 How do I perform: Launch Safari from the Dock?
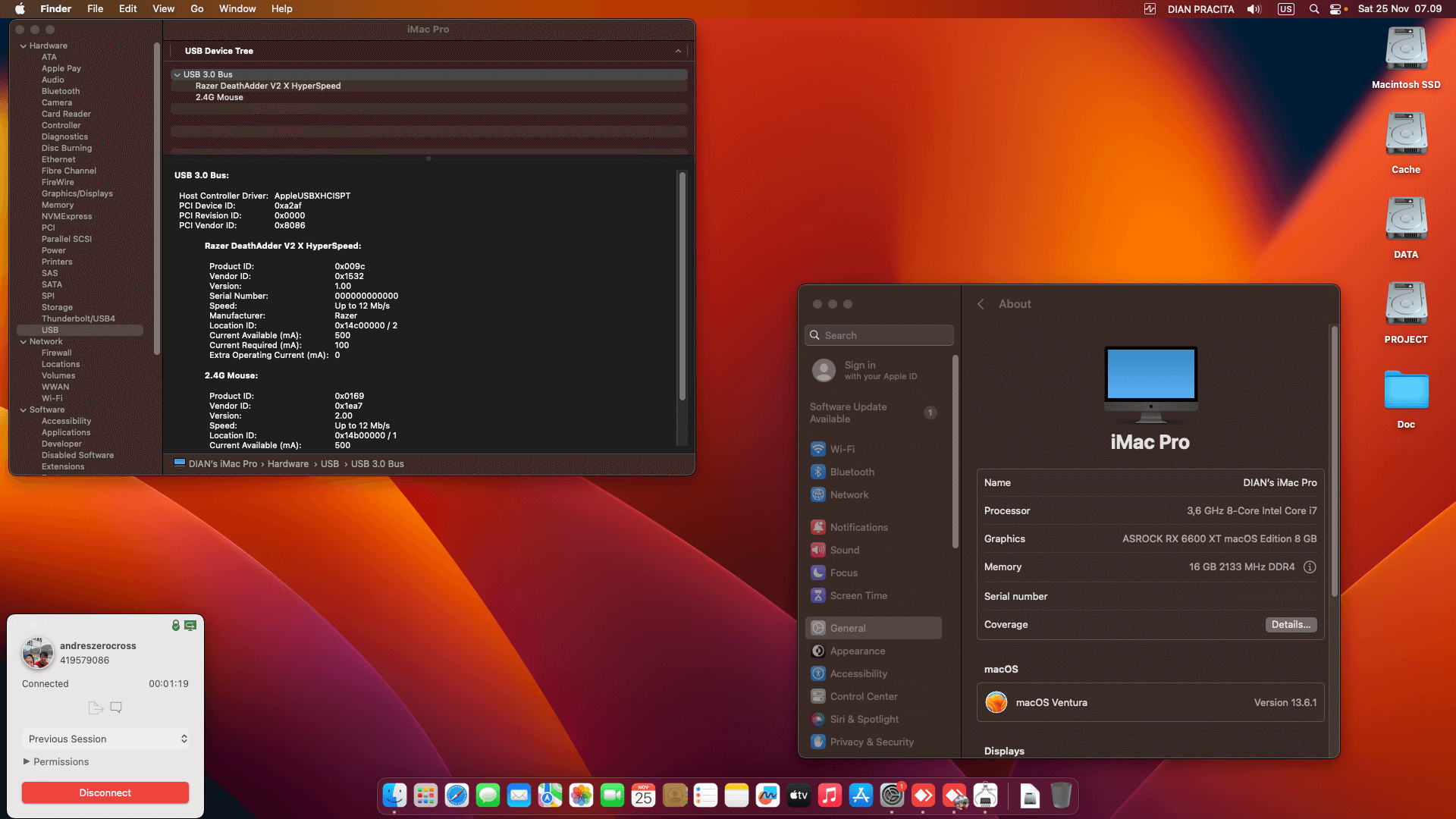click(x=457, y=795)
